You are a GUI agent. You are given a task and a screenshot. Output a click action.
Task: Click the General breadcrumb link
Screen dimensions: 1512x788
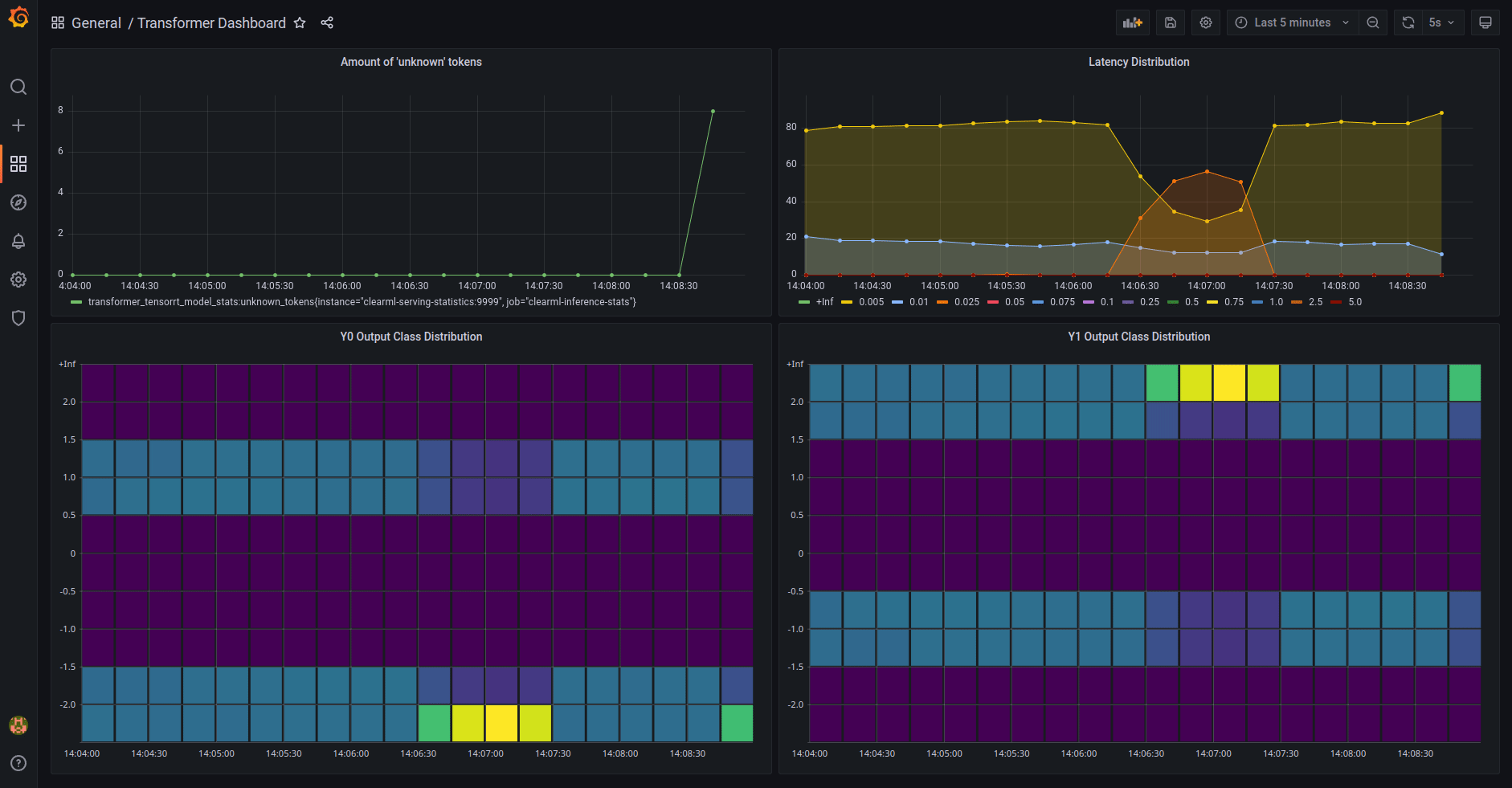(96, 22)
